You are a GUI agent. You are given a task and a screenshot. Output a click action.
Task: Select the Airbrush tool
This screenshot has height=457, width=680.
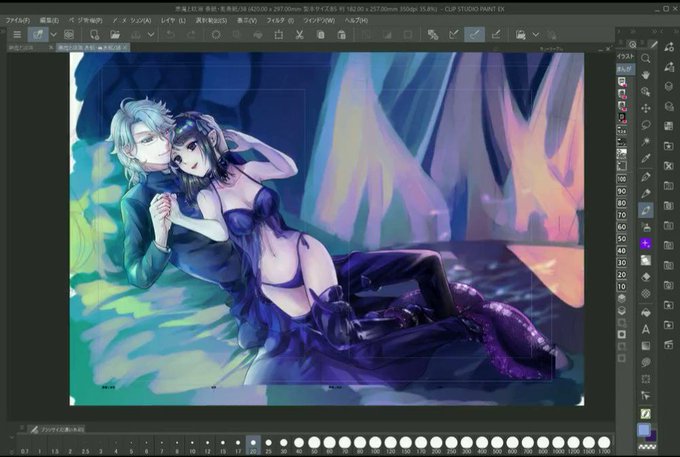(646, 227)
